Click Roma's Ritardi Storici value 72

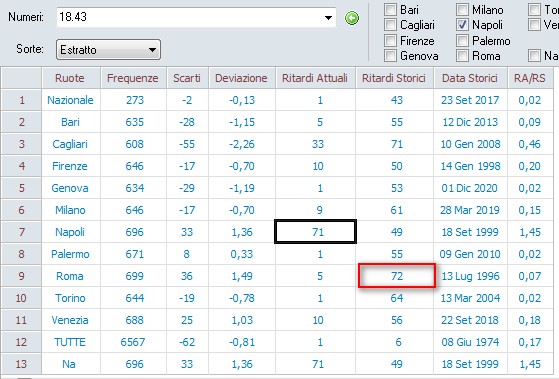point(397,276)
